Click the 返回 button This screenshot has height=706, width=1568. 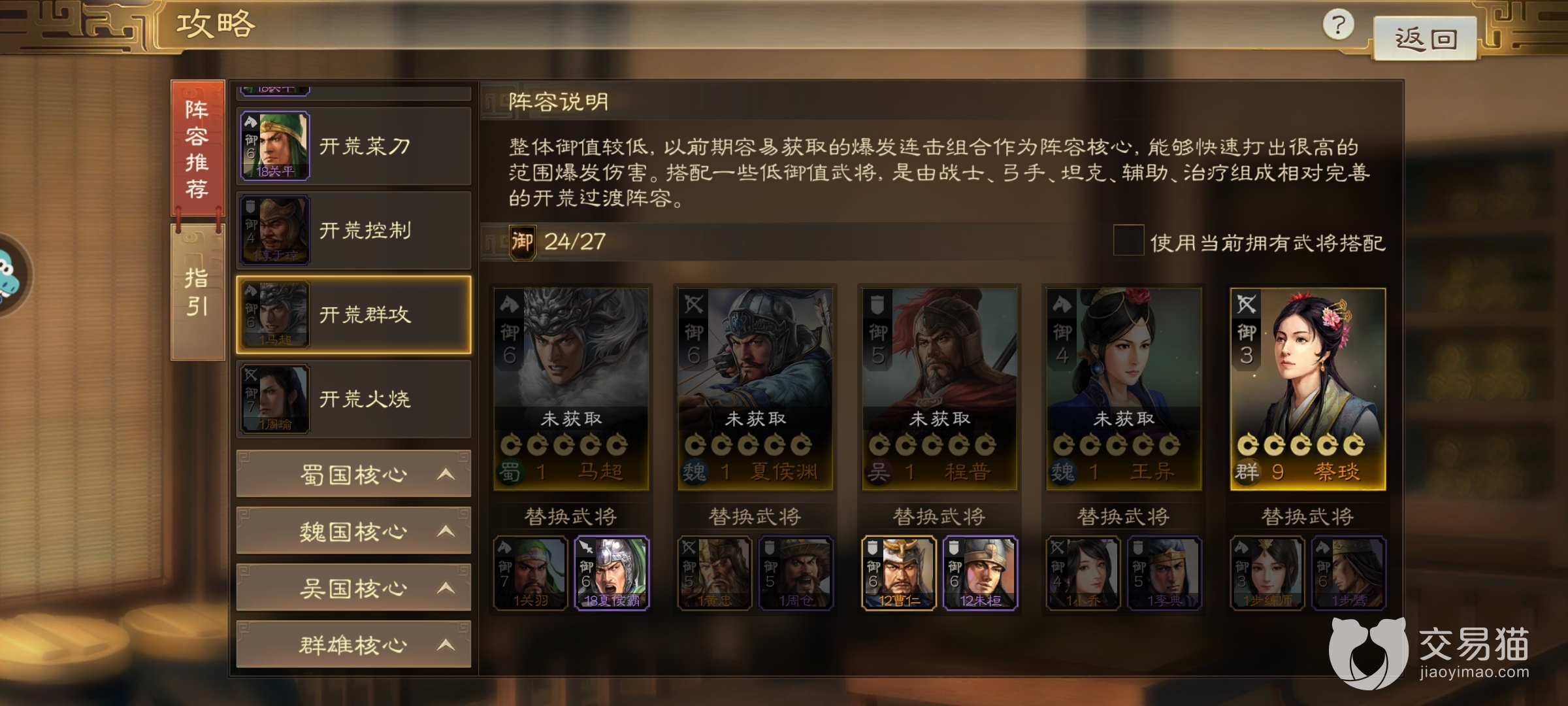tap(1425, 39)
